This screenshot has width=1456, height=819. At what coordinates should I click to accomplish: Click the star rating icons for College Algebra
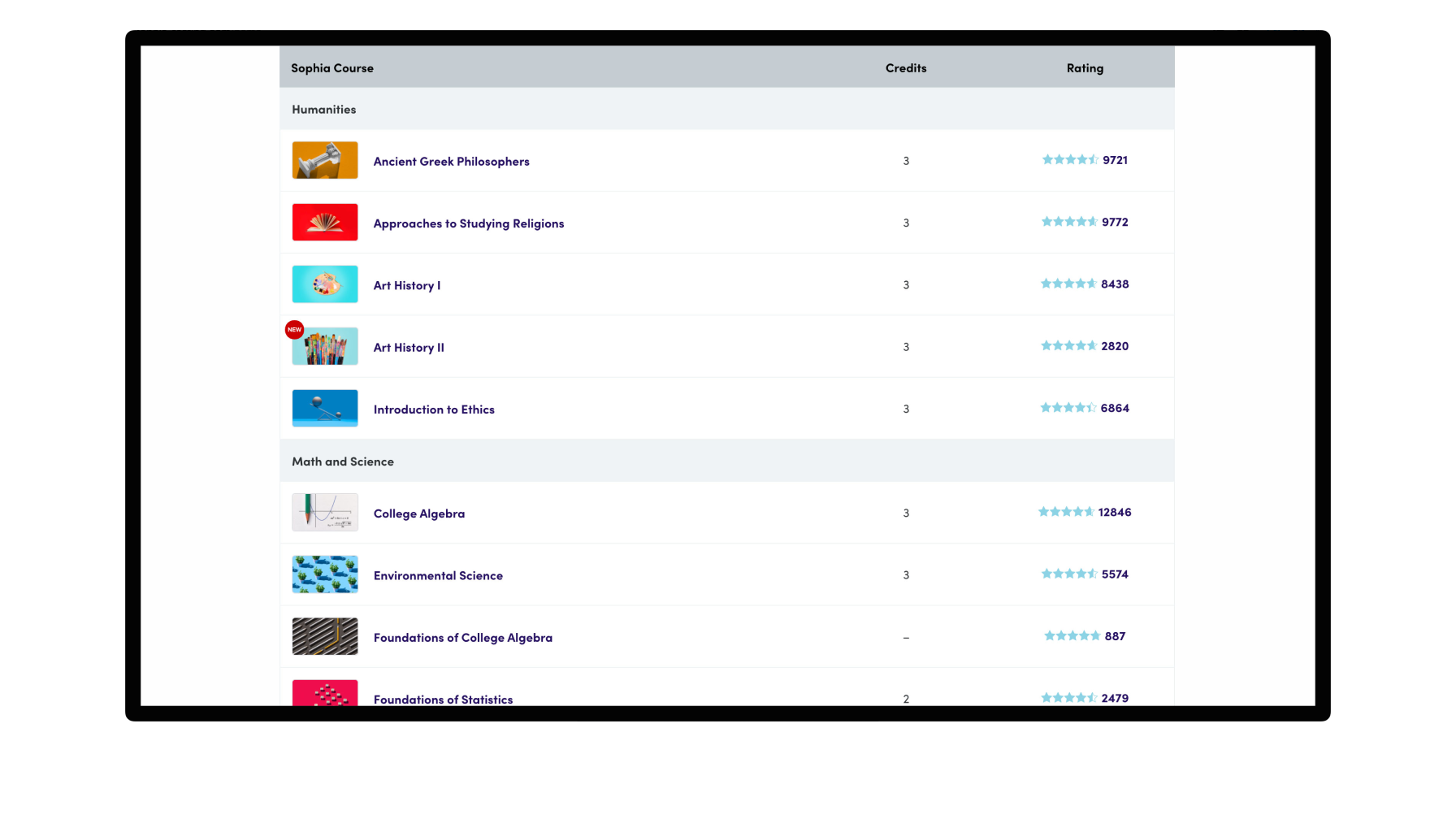(1066, 512)
